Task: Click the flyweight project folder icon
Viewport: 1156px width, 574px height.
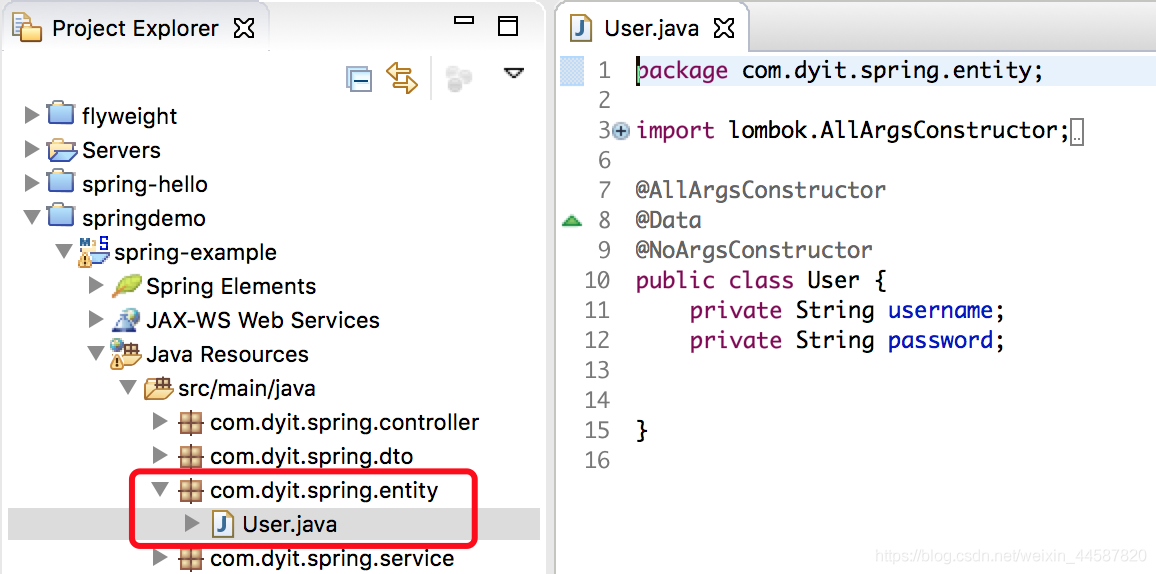Action: 60,115
